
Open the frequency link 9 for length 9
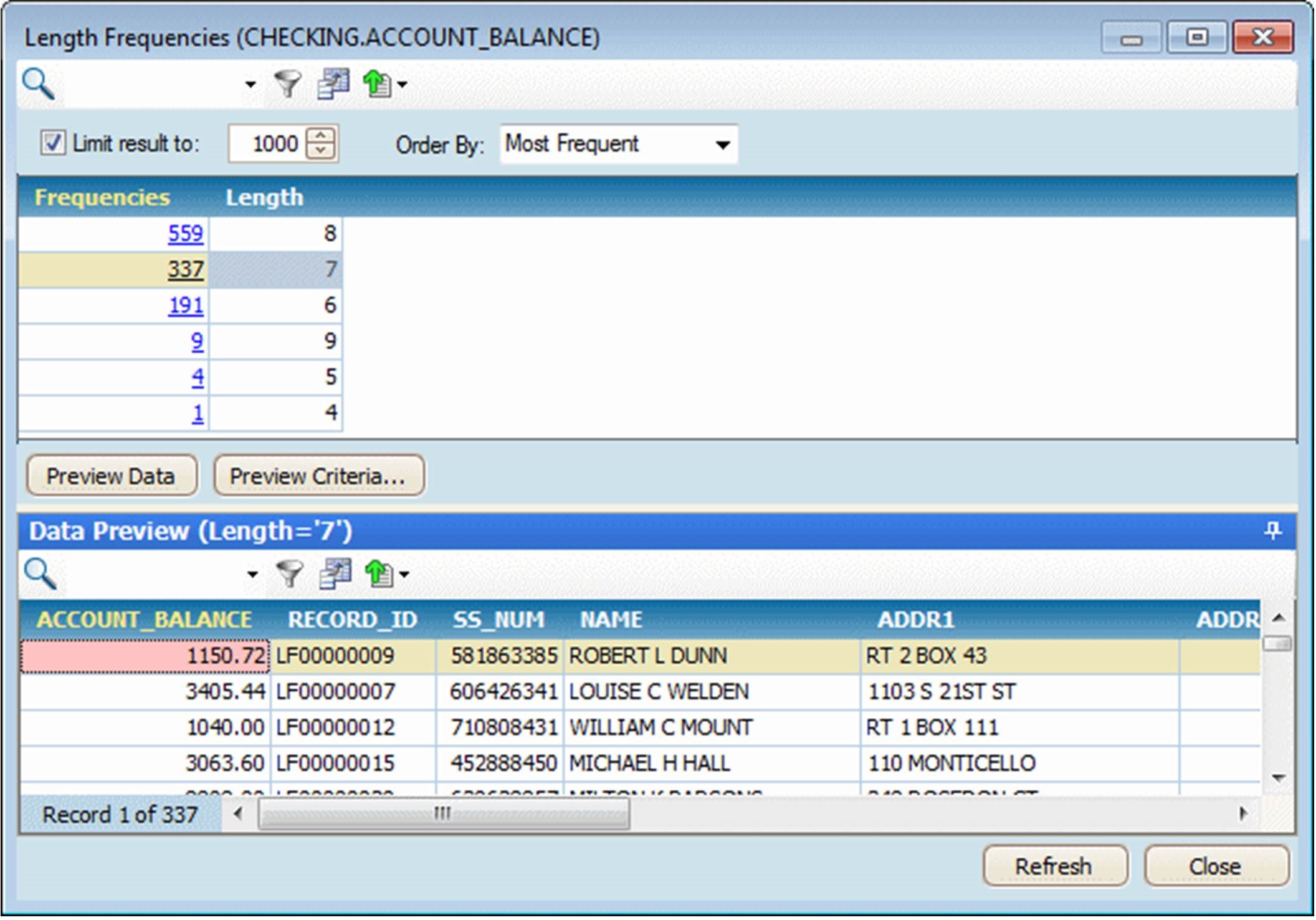tap(198, 341)
